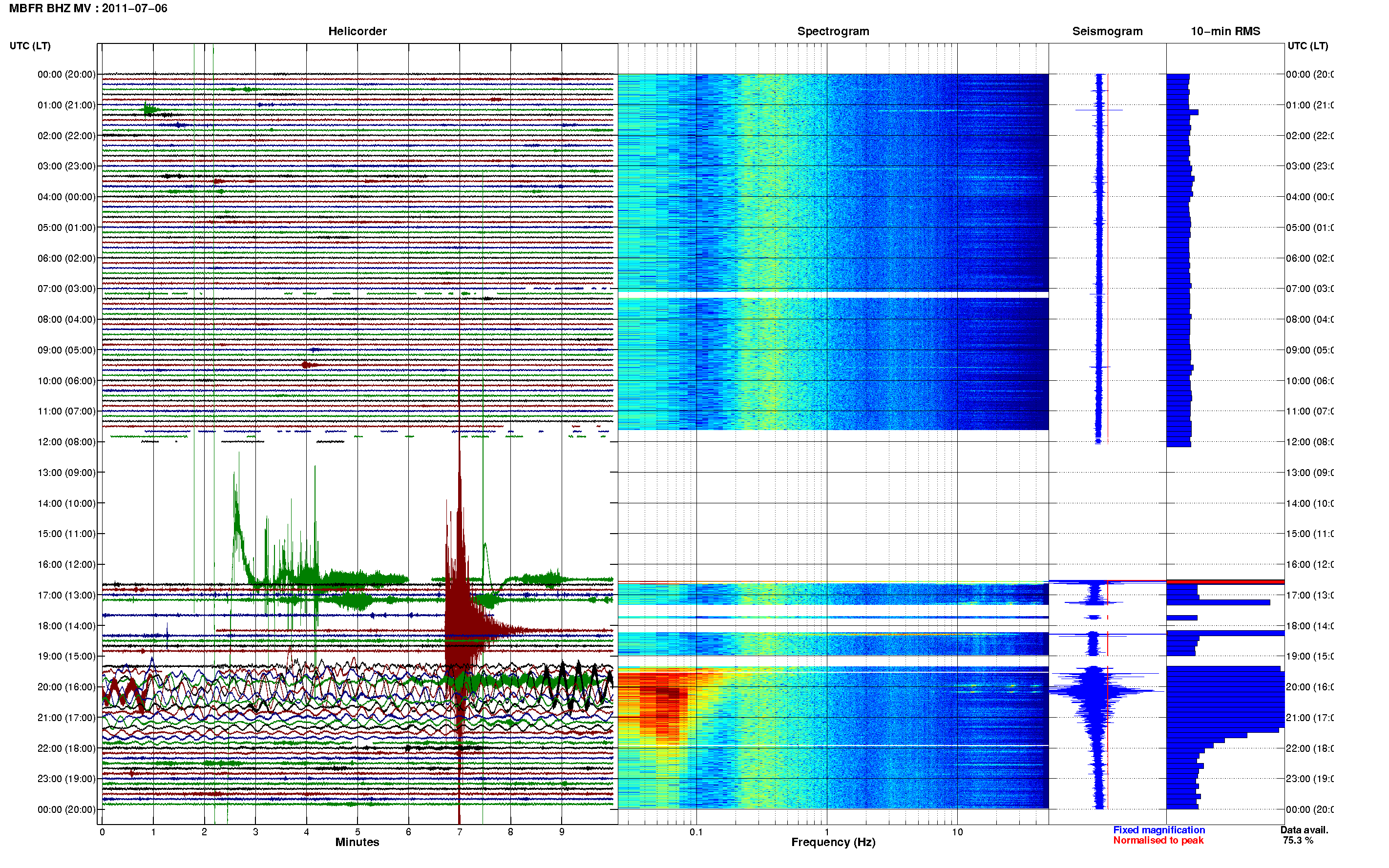
Task: Click the left '07:00 (03:00)' time label
Action: 66,288
